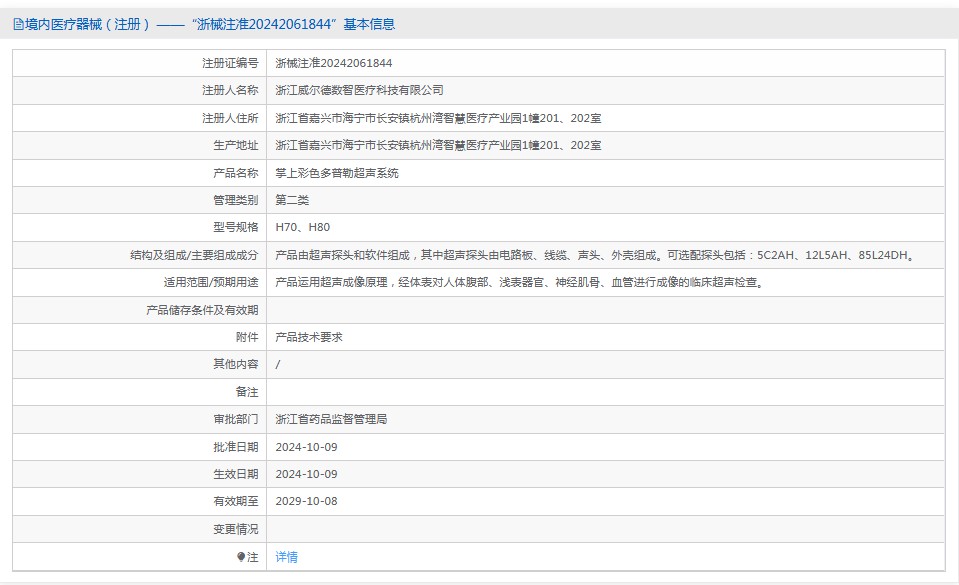Click the 适用范围/预期用途 label

210,282
